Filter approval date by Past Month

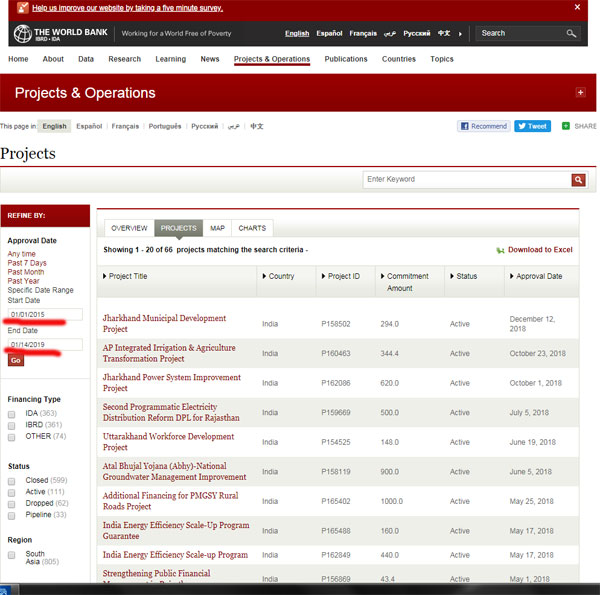pos(26,272)
